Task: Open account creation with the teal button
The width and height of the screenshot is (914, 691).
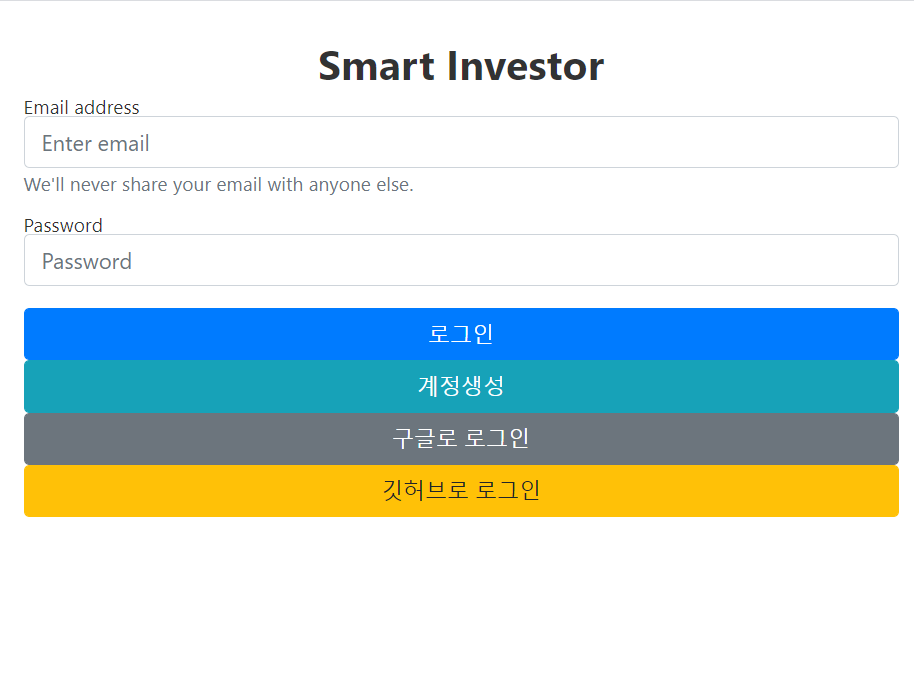Action: point(461,386)
